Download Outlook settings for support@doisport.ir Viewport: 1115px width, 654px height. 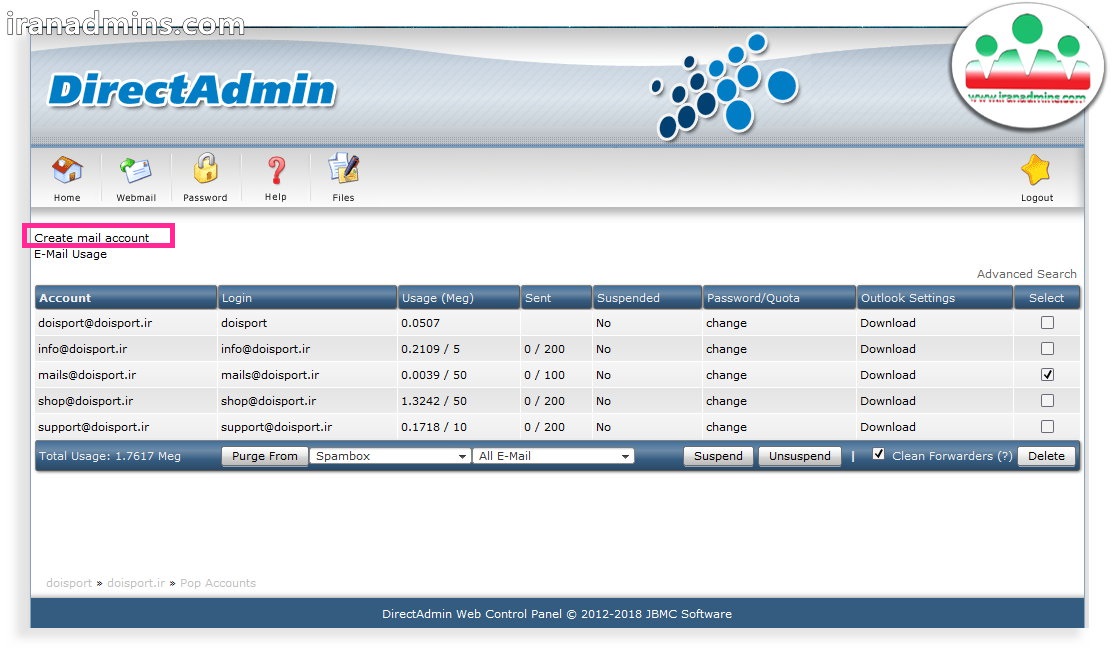[x=887, y=427]
